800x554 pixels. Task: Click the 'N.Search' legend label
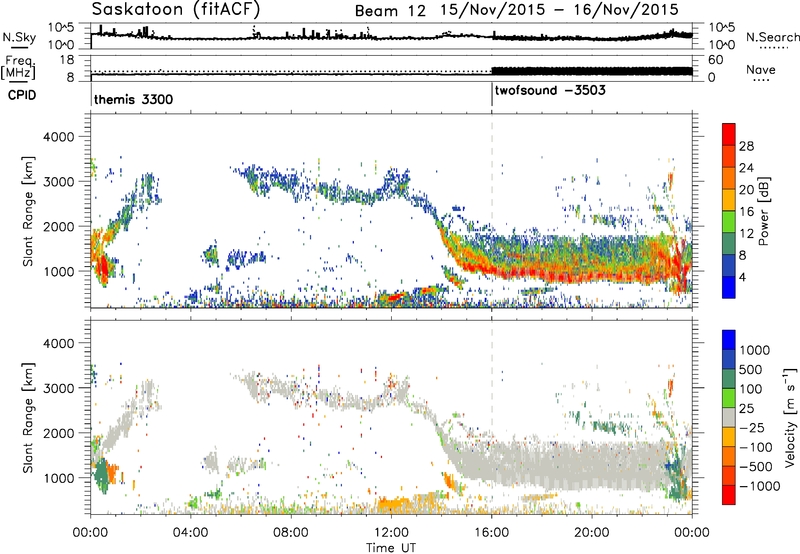coord(772,37)
